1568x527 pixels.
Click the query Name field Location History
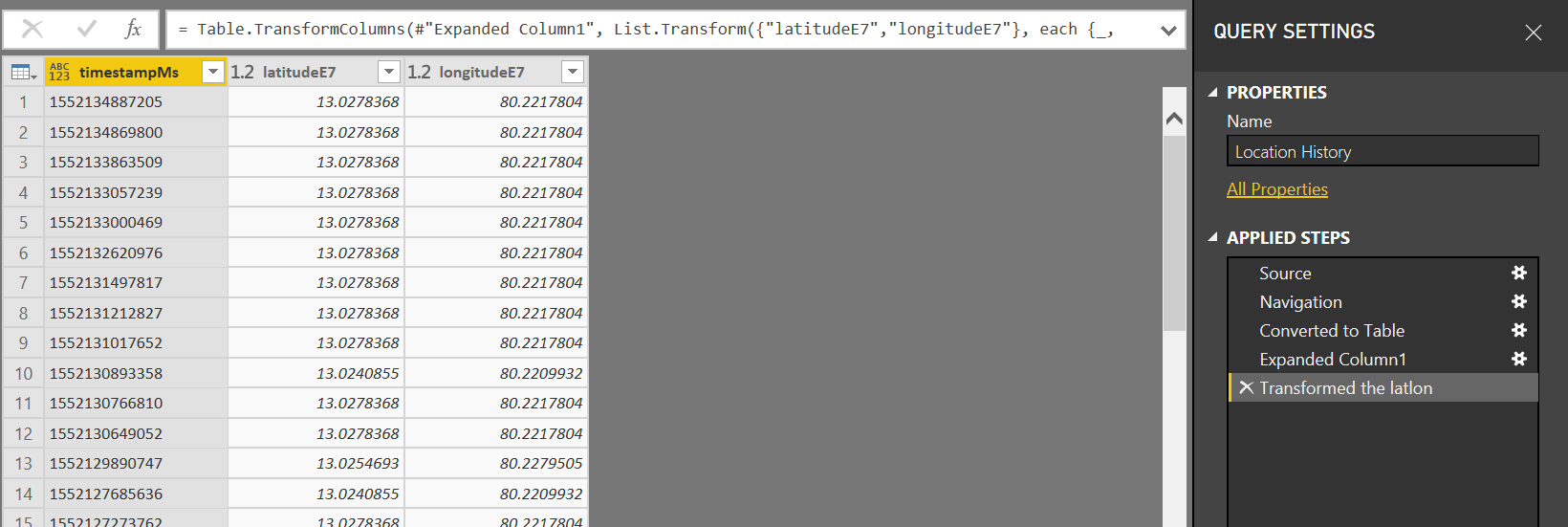click(1383, 151)
